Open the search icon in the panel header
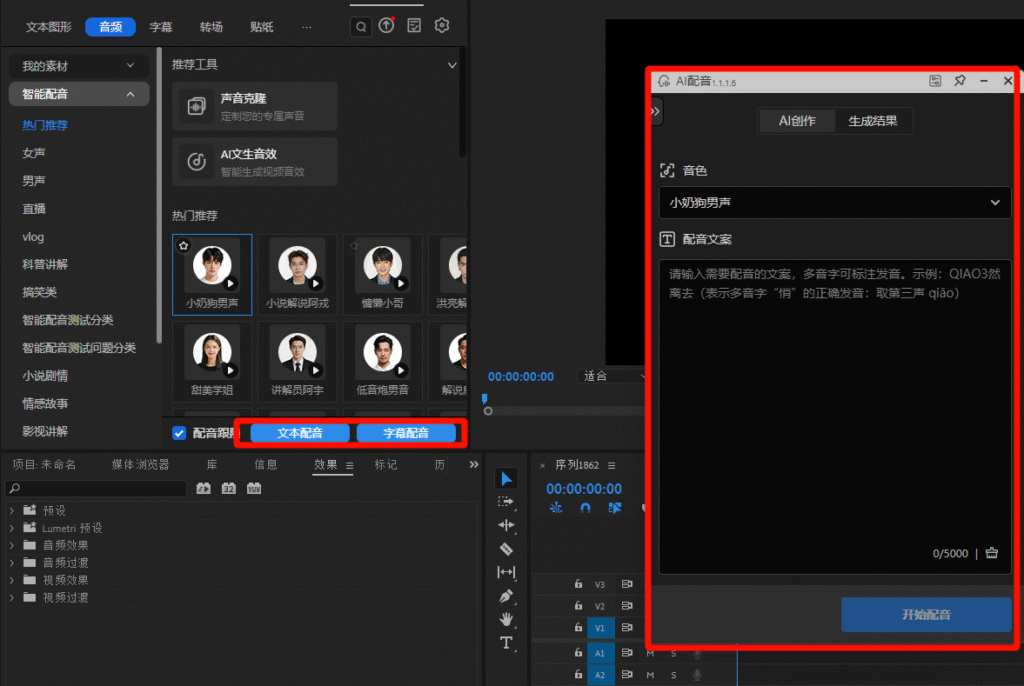 pos(360,27)
